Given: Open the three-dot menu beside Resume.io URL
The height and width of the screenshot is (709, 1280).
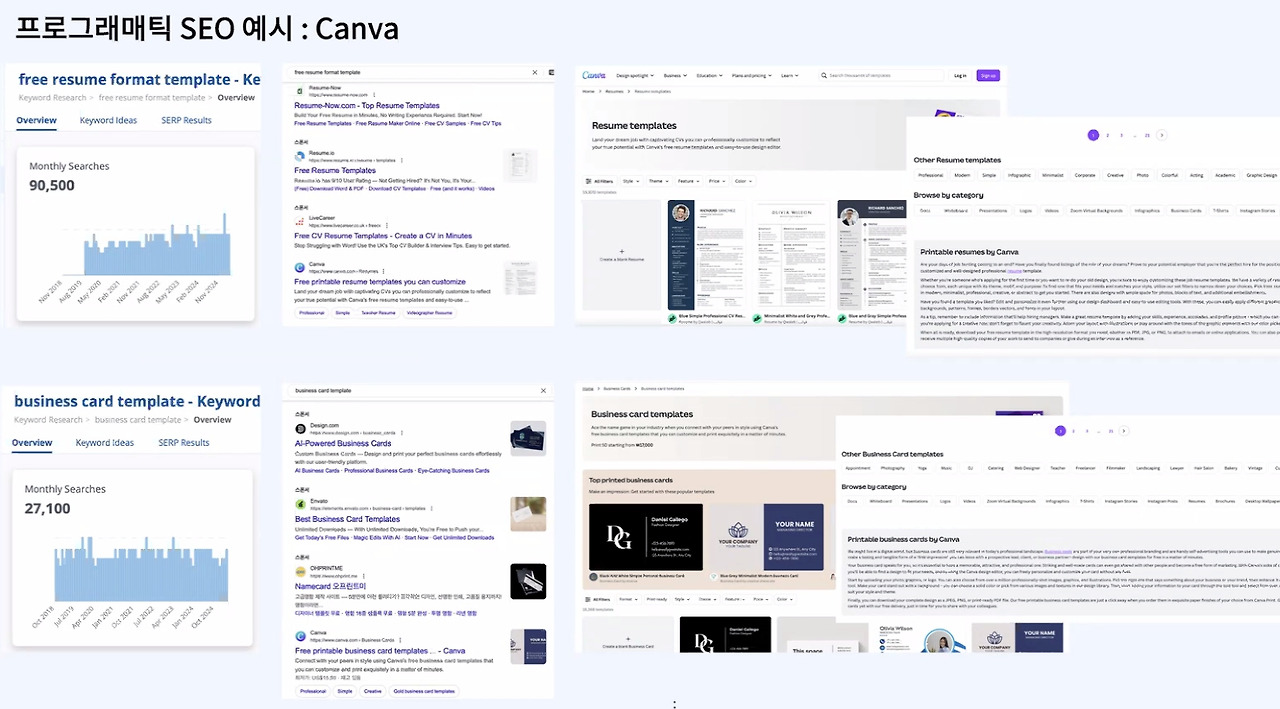Looking at the screenshot, I should pyautogui.click(x=400, y=160).
